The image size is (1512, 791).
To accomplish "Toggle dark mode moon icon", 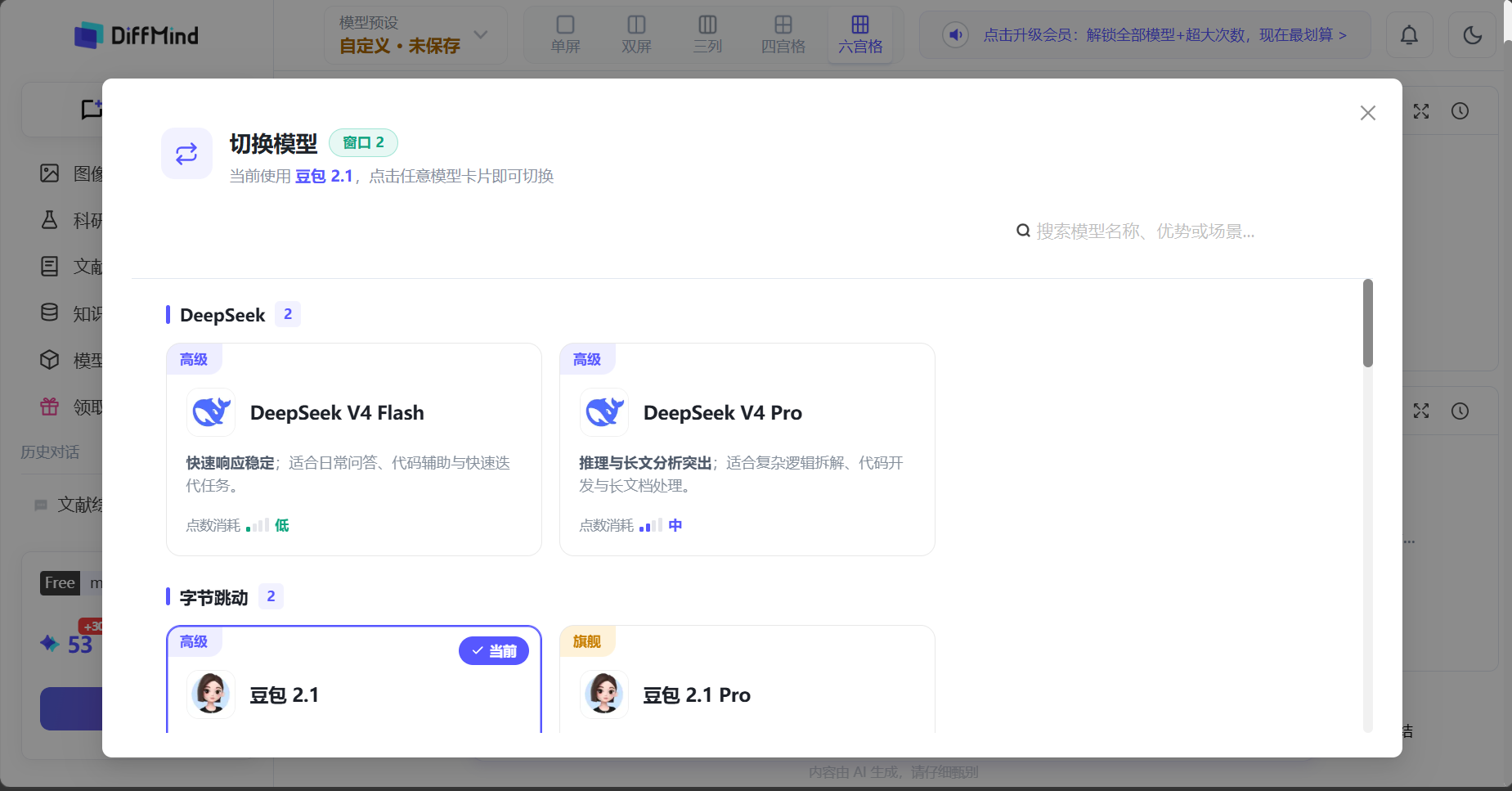I will [x=1472, y=35].
